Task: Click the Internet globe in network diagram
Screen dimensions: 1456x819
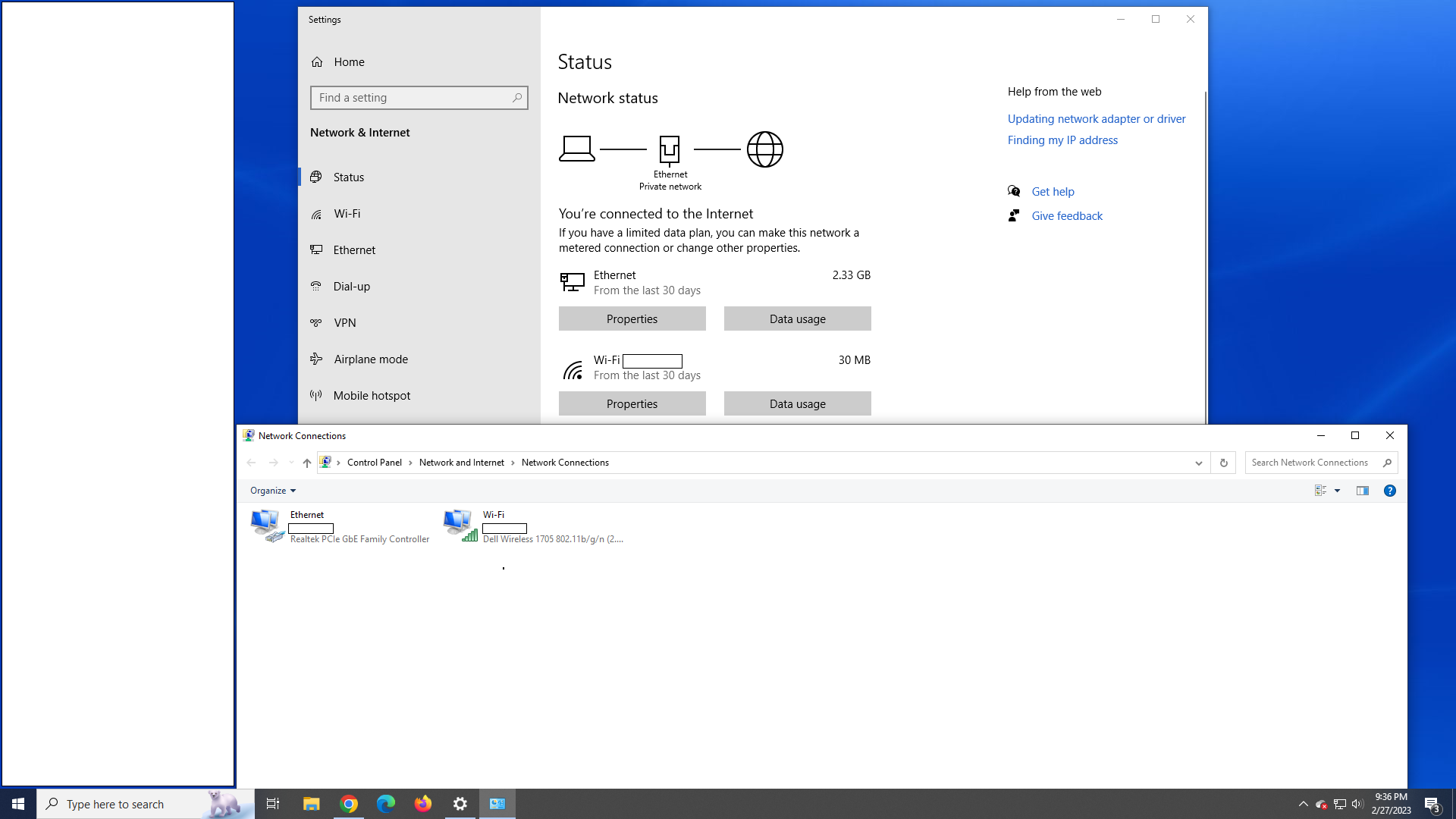Action: click(x=765, y=149)
